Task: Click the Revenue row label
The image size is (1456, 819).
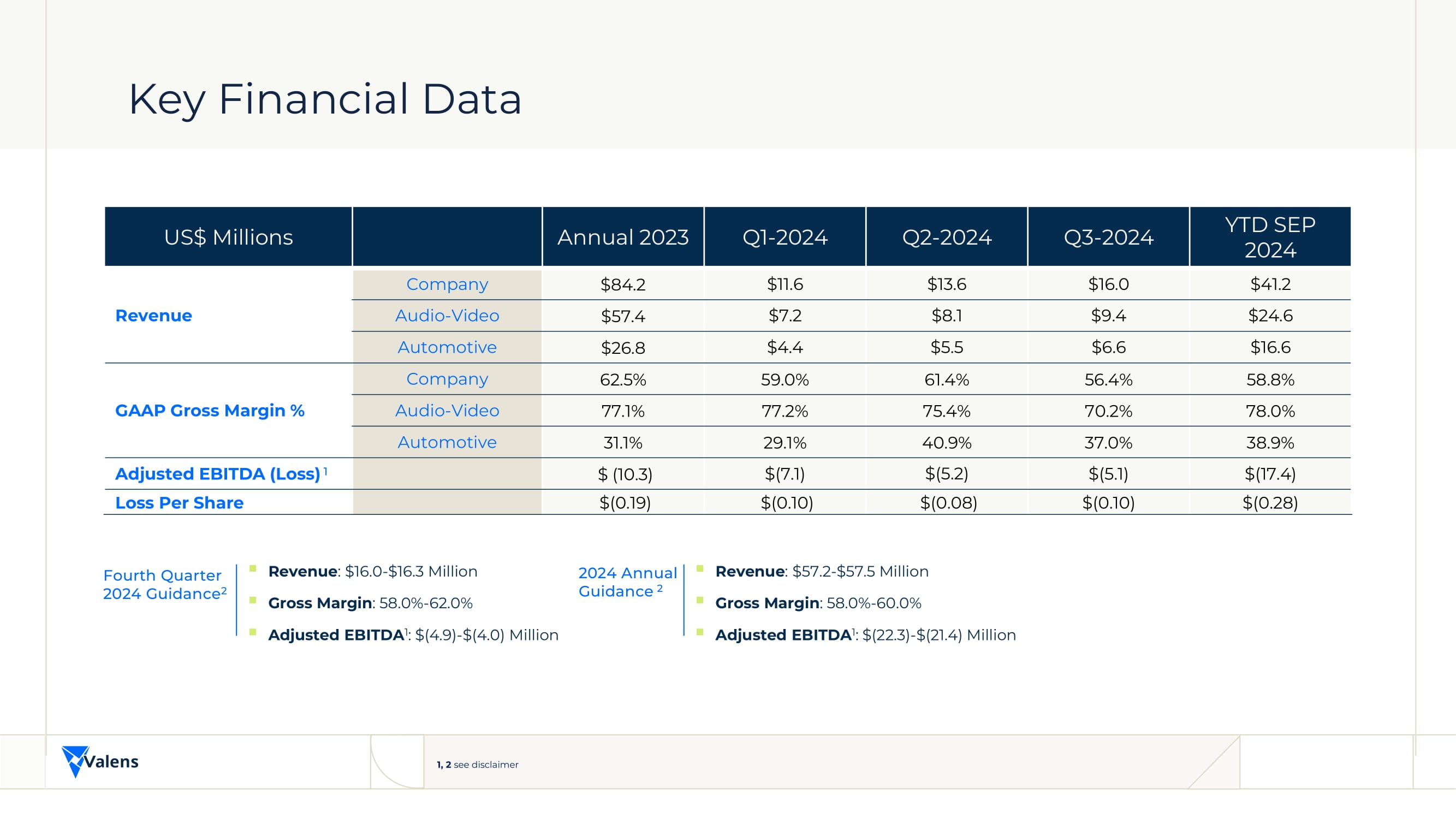Action: pos(154,316)
